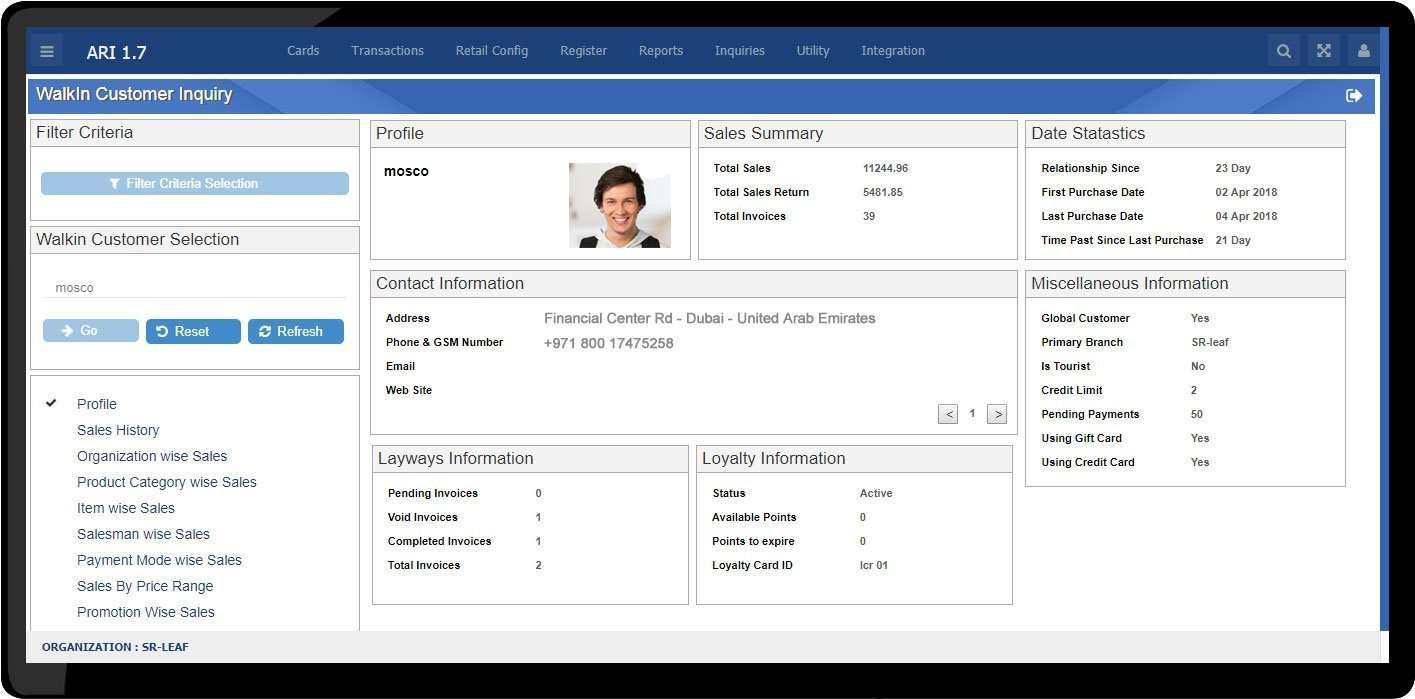Click the Reset button
Viewport: 1415px width, 699px height.
192,331
